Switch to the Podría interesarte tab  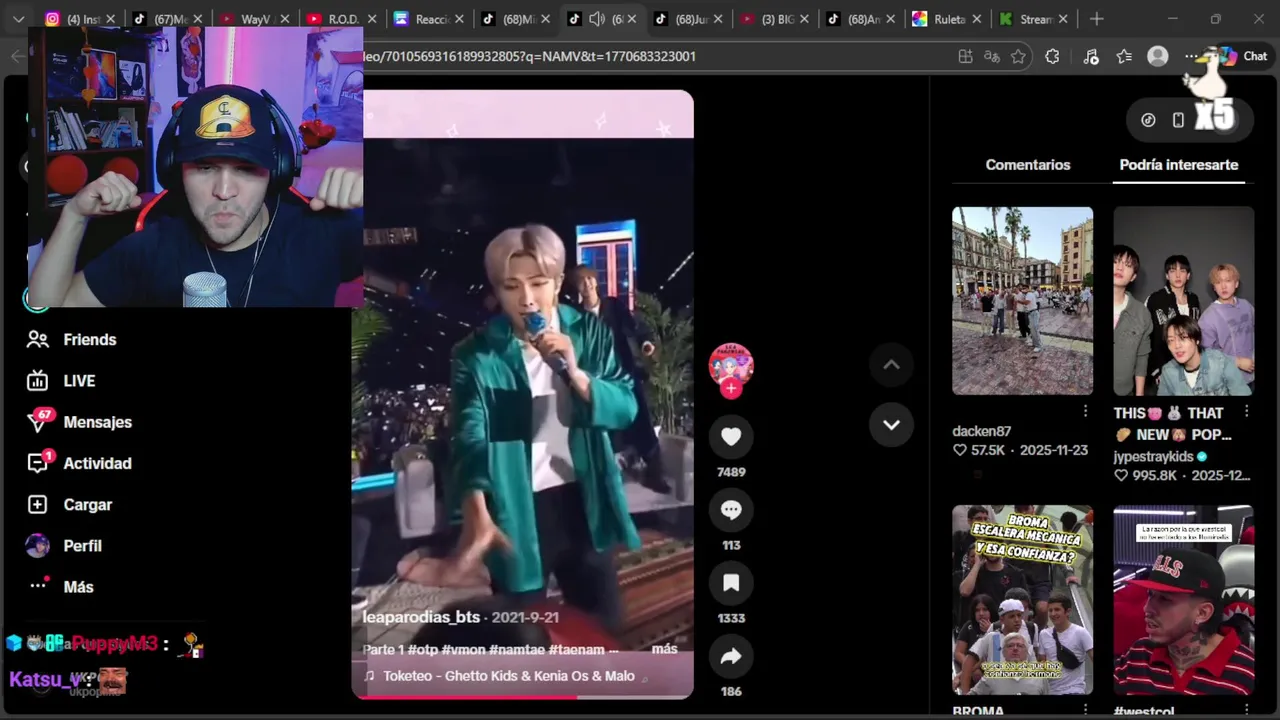click(1179, 165)
